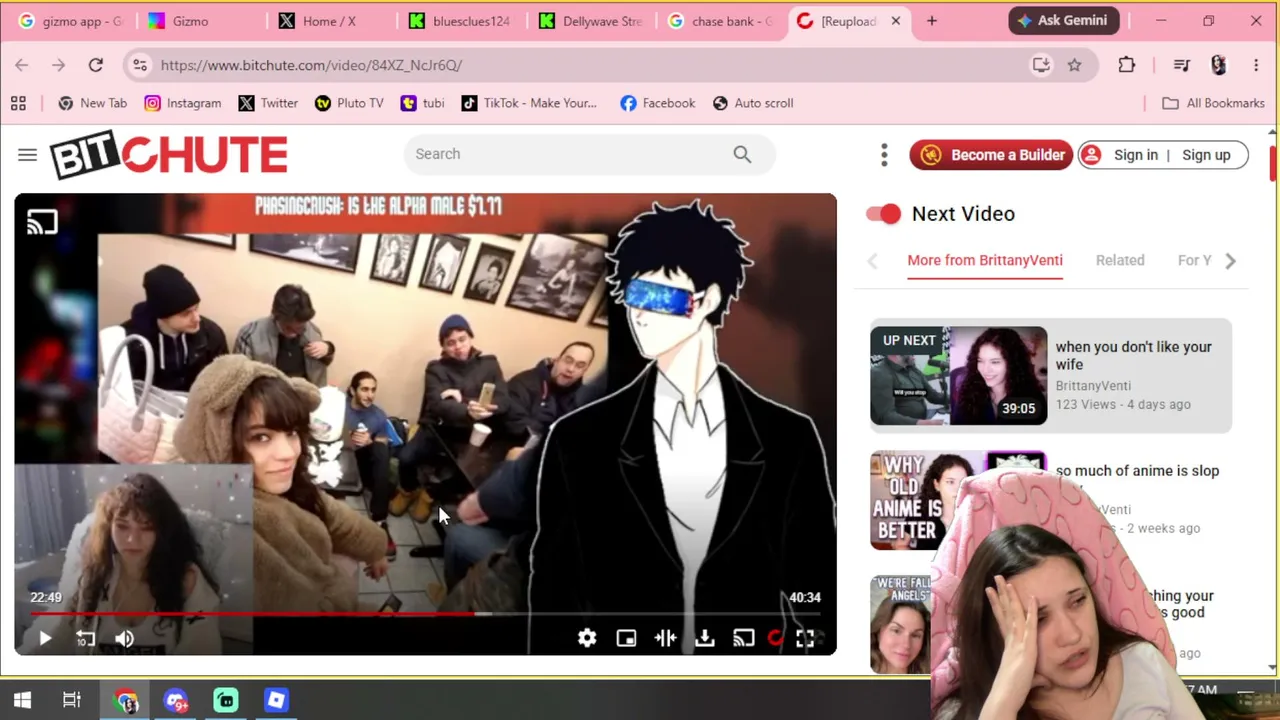Open 'when you don't like your wife' thumbnail
1280x720 pixels.
point(958,376)
